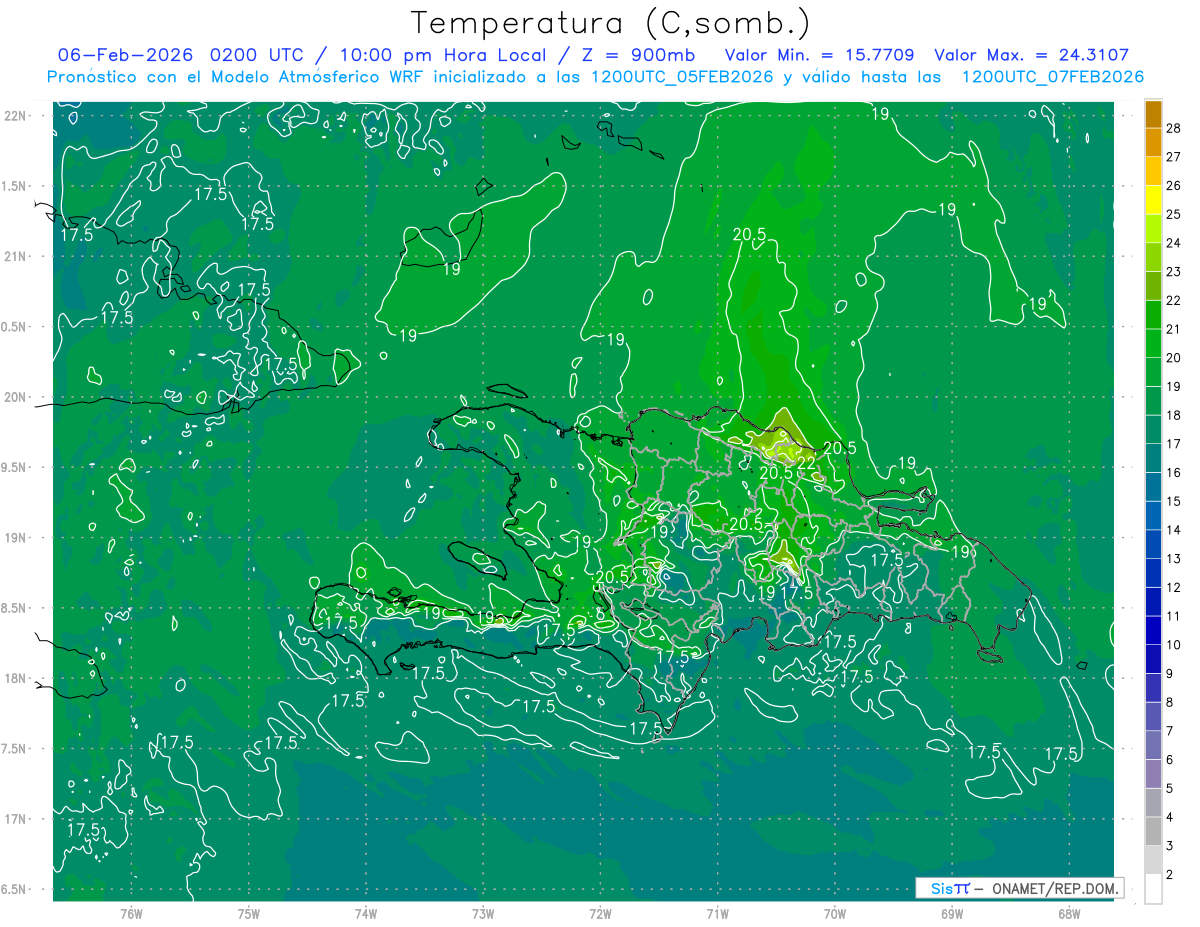Image resolution: width=1200 pixels, height=927 pixels.
Task: Click the latitude axis label "9.5N"
Action: coord(15,467)
